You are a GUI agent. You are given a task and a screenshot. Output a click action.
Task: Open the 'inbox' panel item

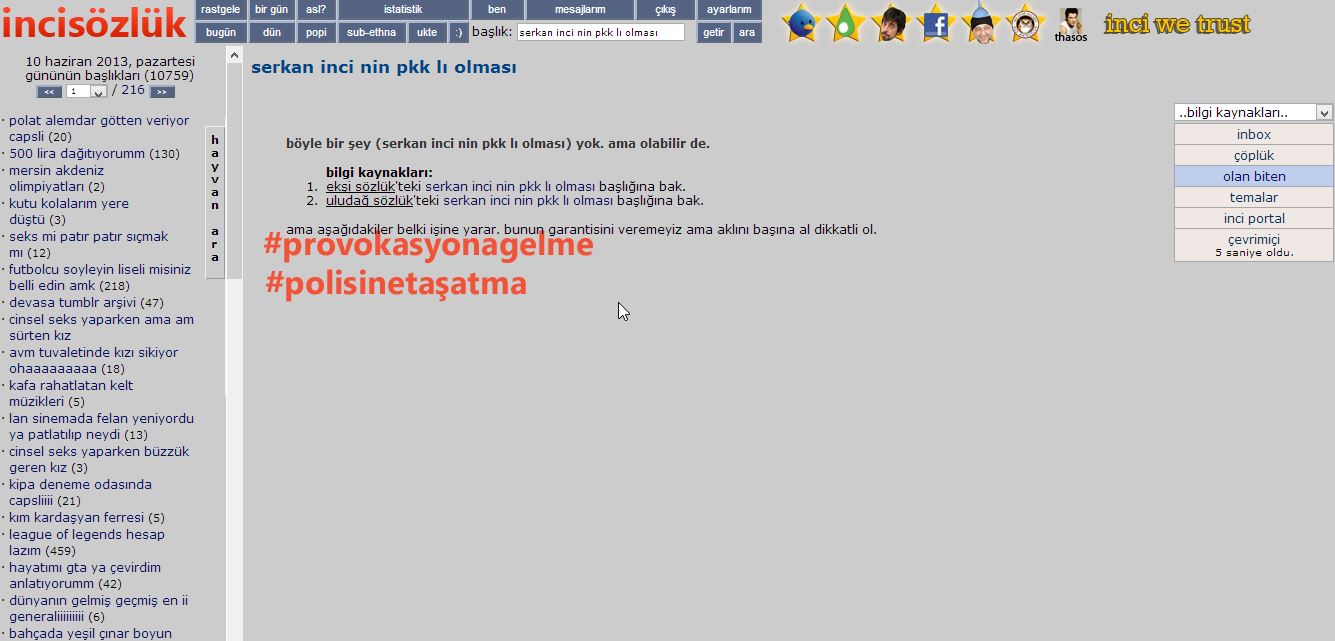pos(1253,134)
